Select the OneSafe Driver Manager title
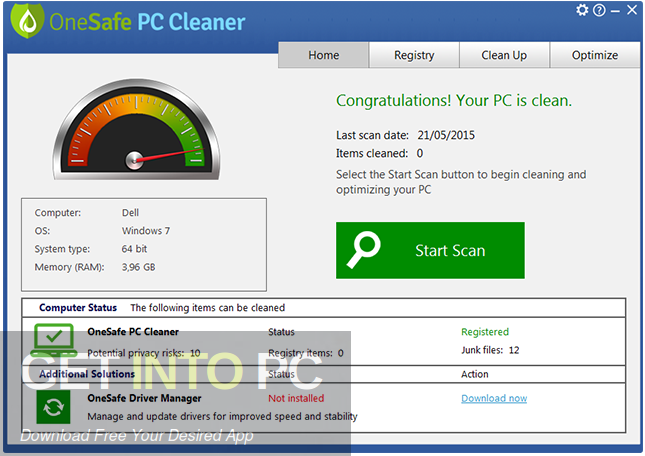 (144, 398)
